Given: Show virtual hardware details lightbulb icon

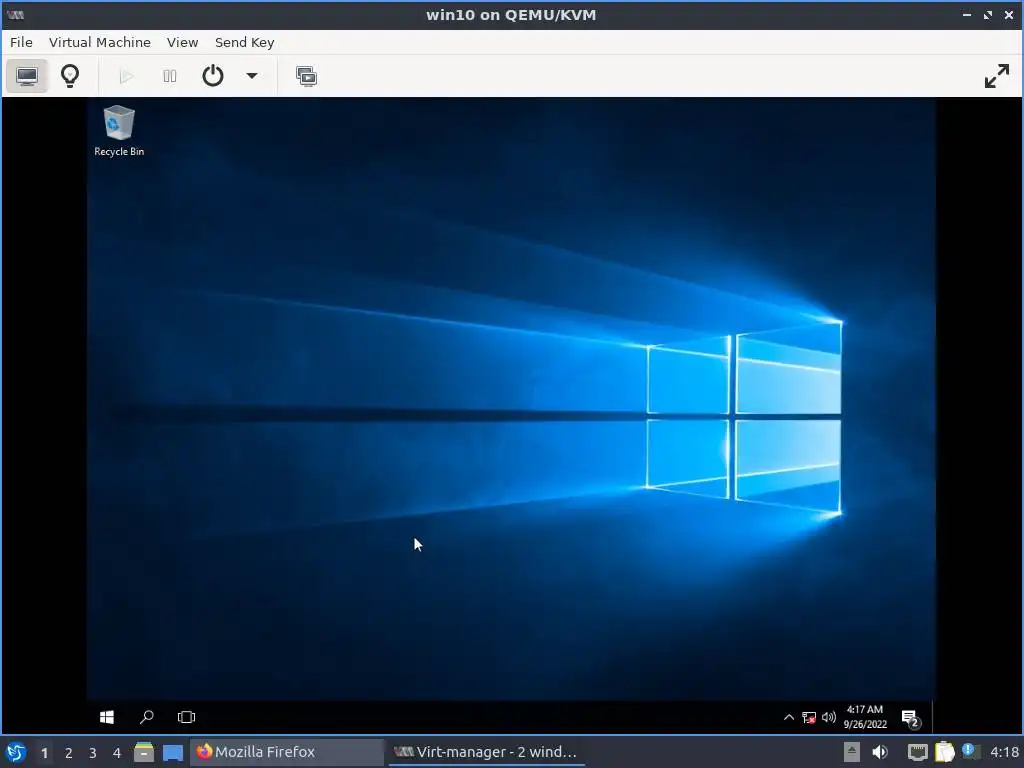Looking at the screenshot, I should (x=70, y=76).
